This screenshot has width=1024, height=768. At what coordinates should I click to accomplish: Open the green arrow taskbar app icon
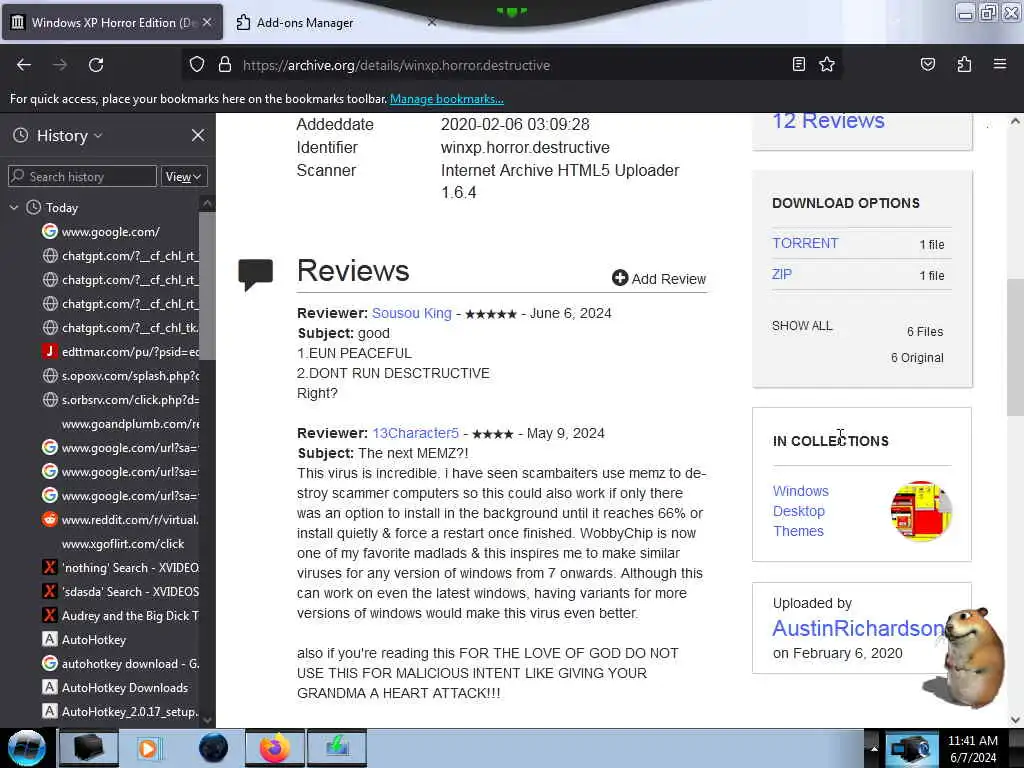(337, 748)
